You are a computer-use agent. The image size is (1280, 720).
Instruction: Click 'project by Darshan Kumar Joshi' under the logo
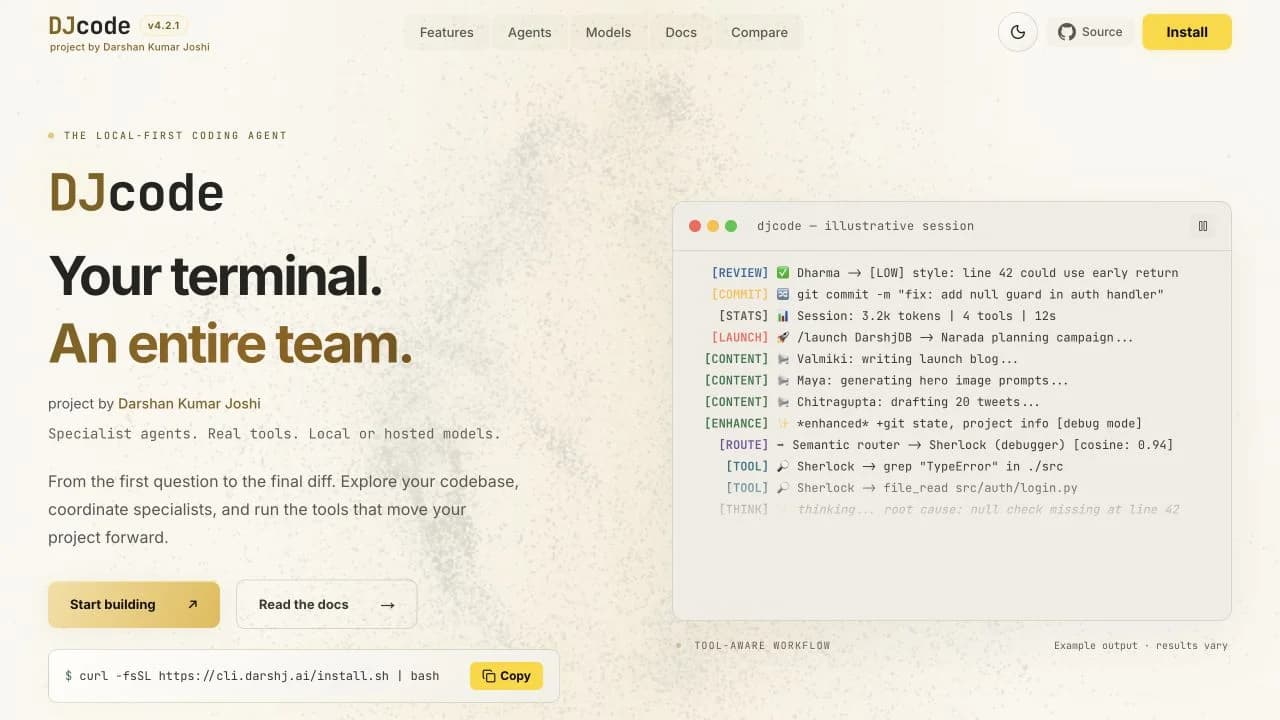click(130, 47)
